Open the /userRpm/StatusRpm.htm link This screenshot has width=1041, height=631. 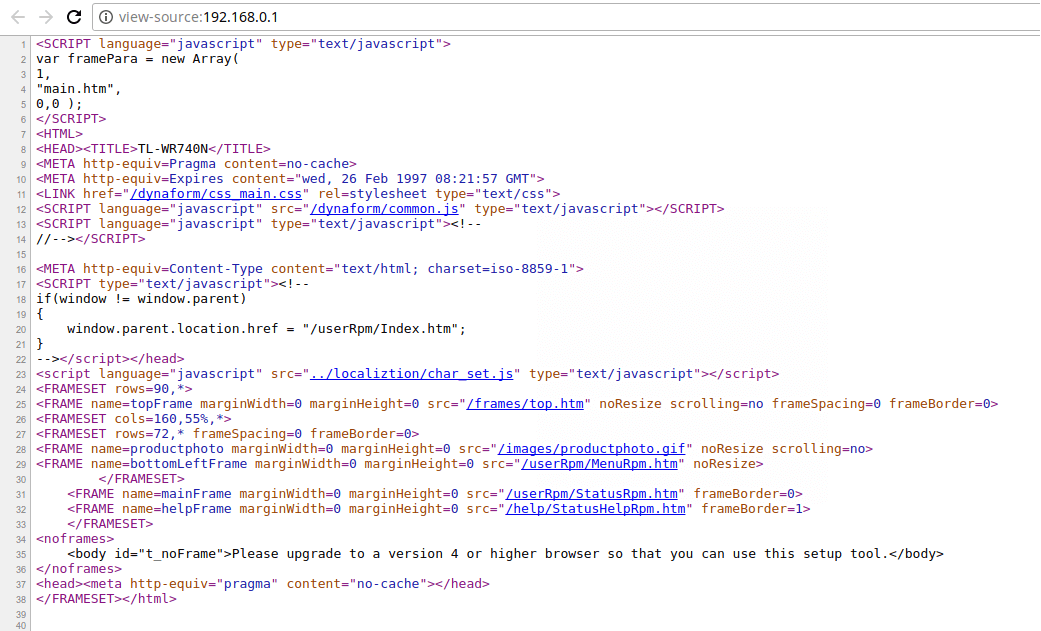point(591,494)
